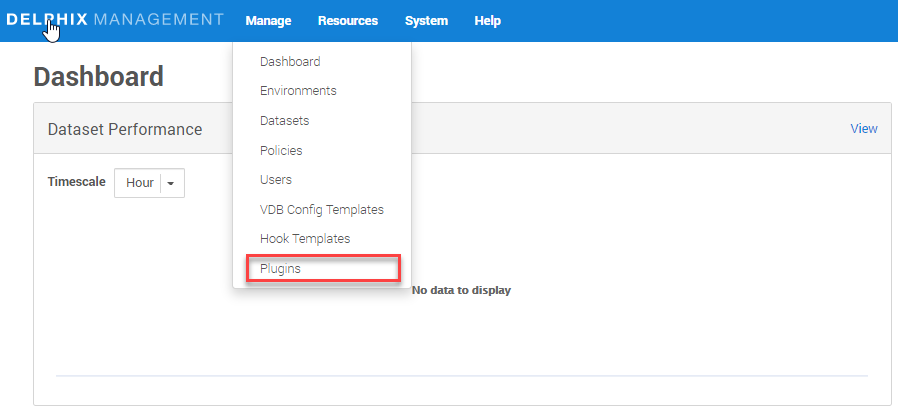Go to Datasets from the menu
The width and height of the screenshot is (898, 410).
coord(284,121)
